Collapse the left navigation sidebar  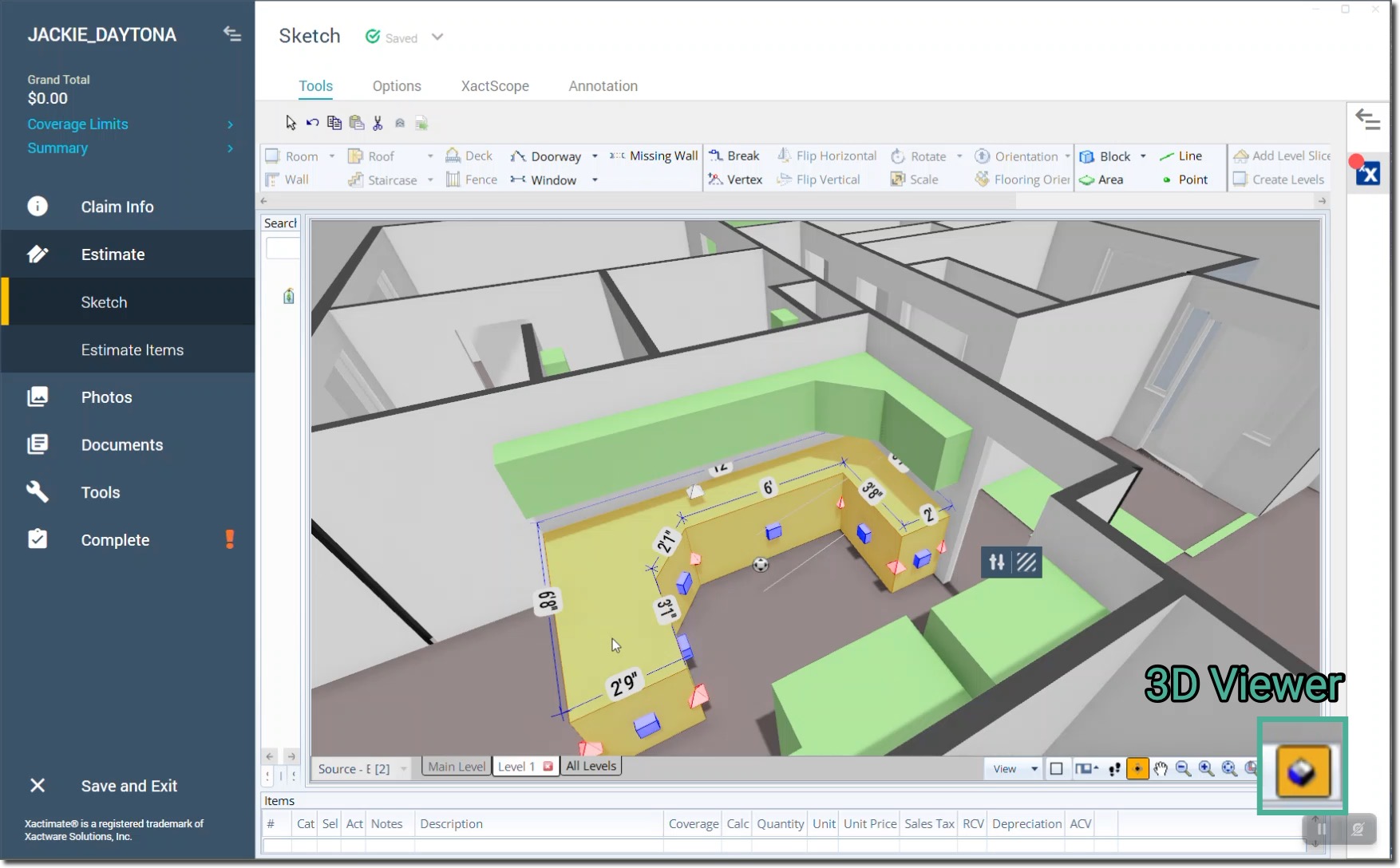(x=232, y=34)
